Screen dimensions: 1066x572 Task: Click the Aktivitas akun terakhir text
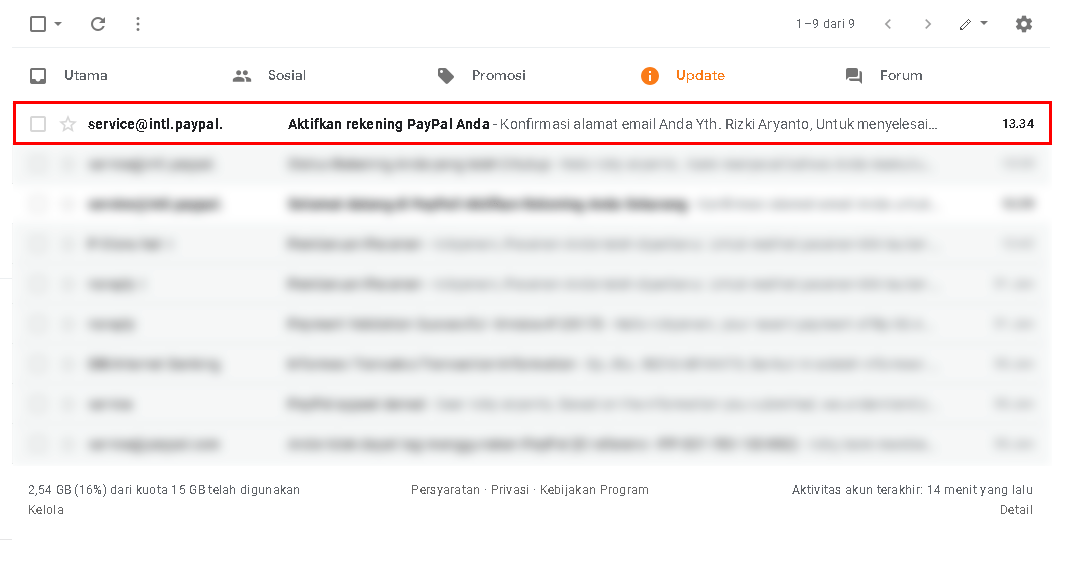tap(912, 490)
